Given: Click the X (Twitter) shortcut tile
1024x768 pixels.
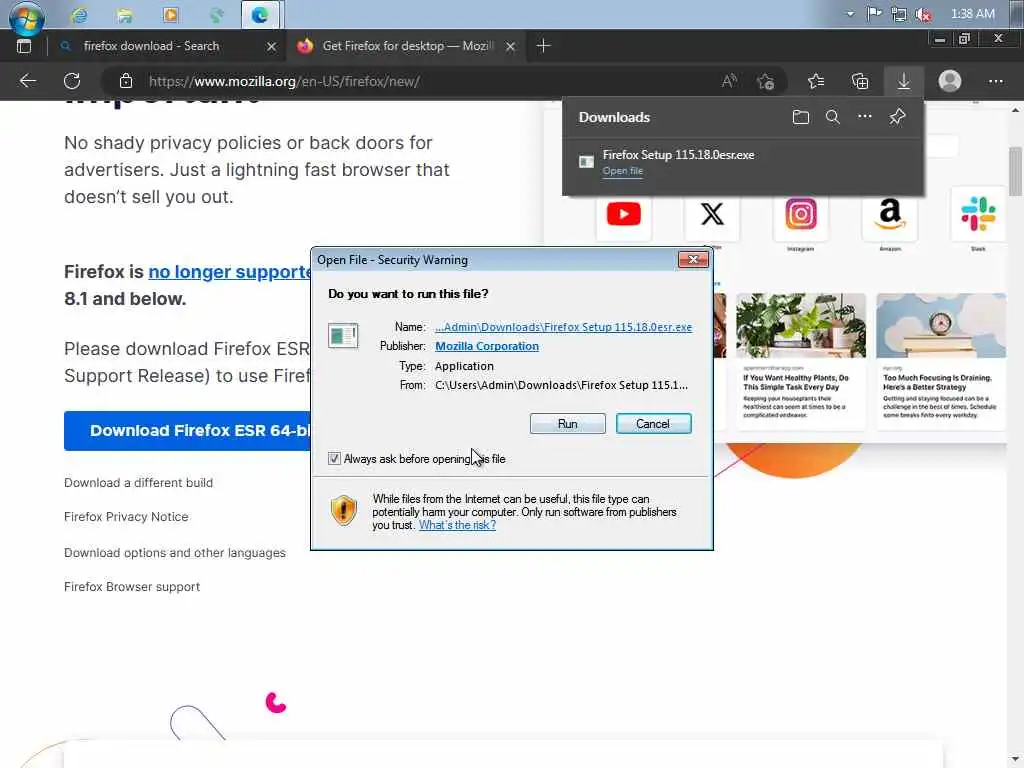Looking at the screenshot, I should pyautogui.click(x=712, y=214).
